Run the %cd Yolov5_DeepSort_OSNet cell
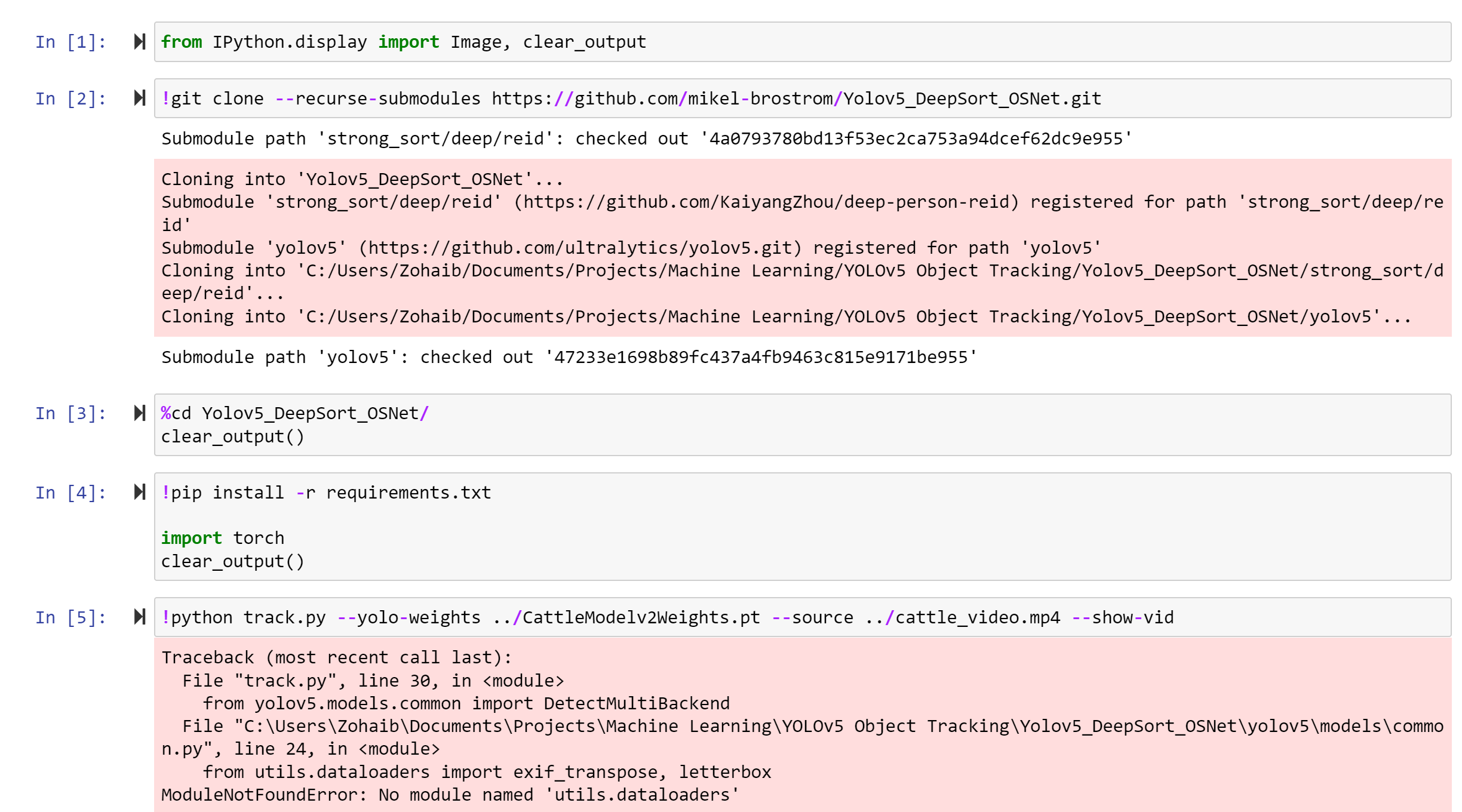Screen dimensions: 1462x812 [140, 413]
